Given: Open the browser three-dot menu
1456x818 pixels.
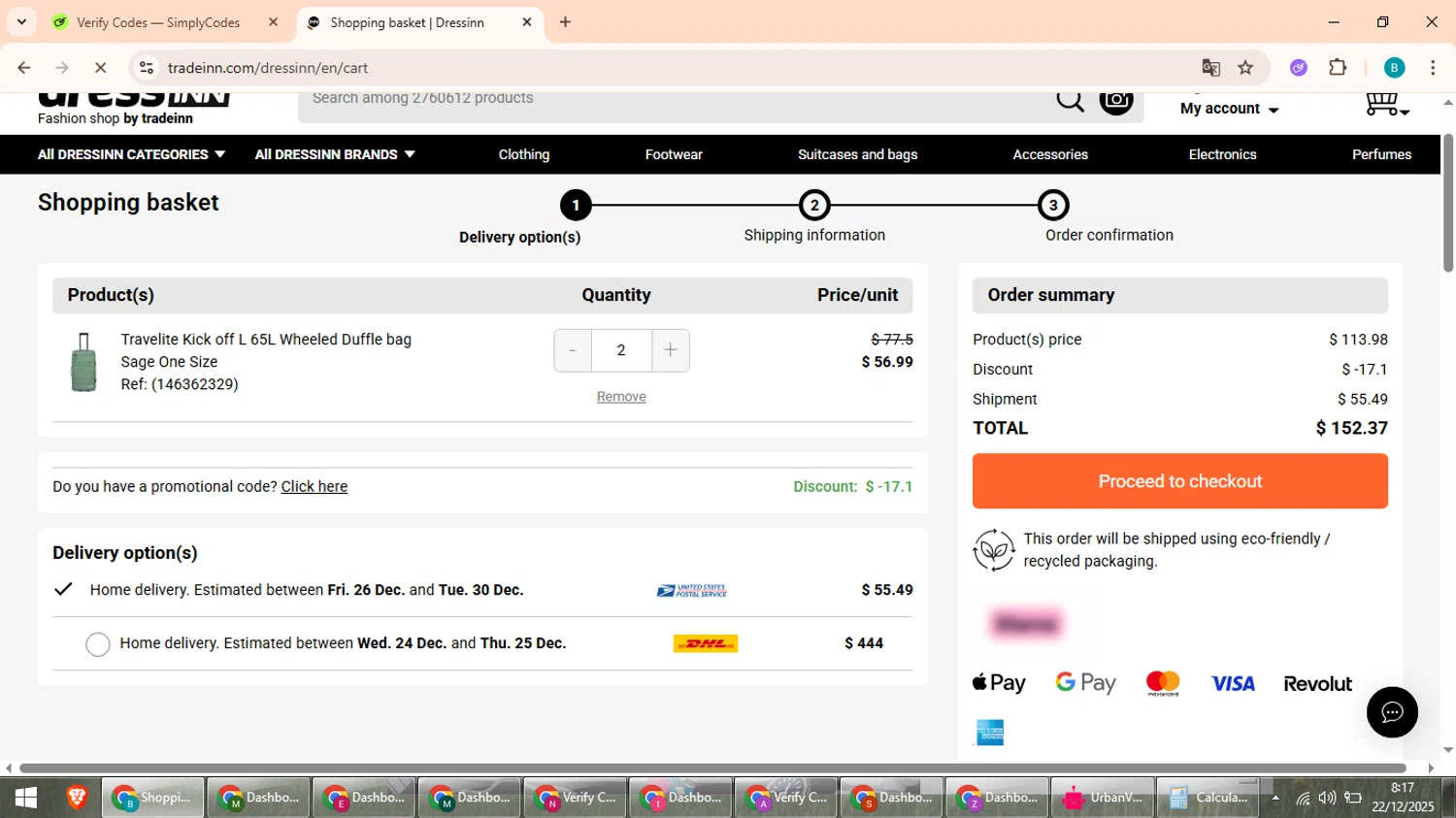Looking at the screenshot, I should [1433, 68].
